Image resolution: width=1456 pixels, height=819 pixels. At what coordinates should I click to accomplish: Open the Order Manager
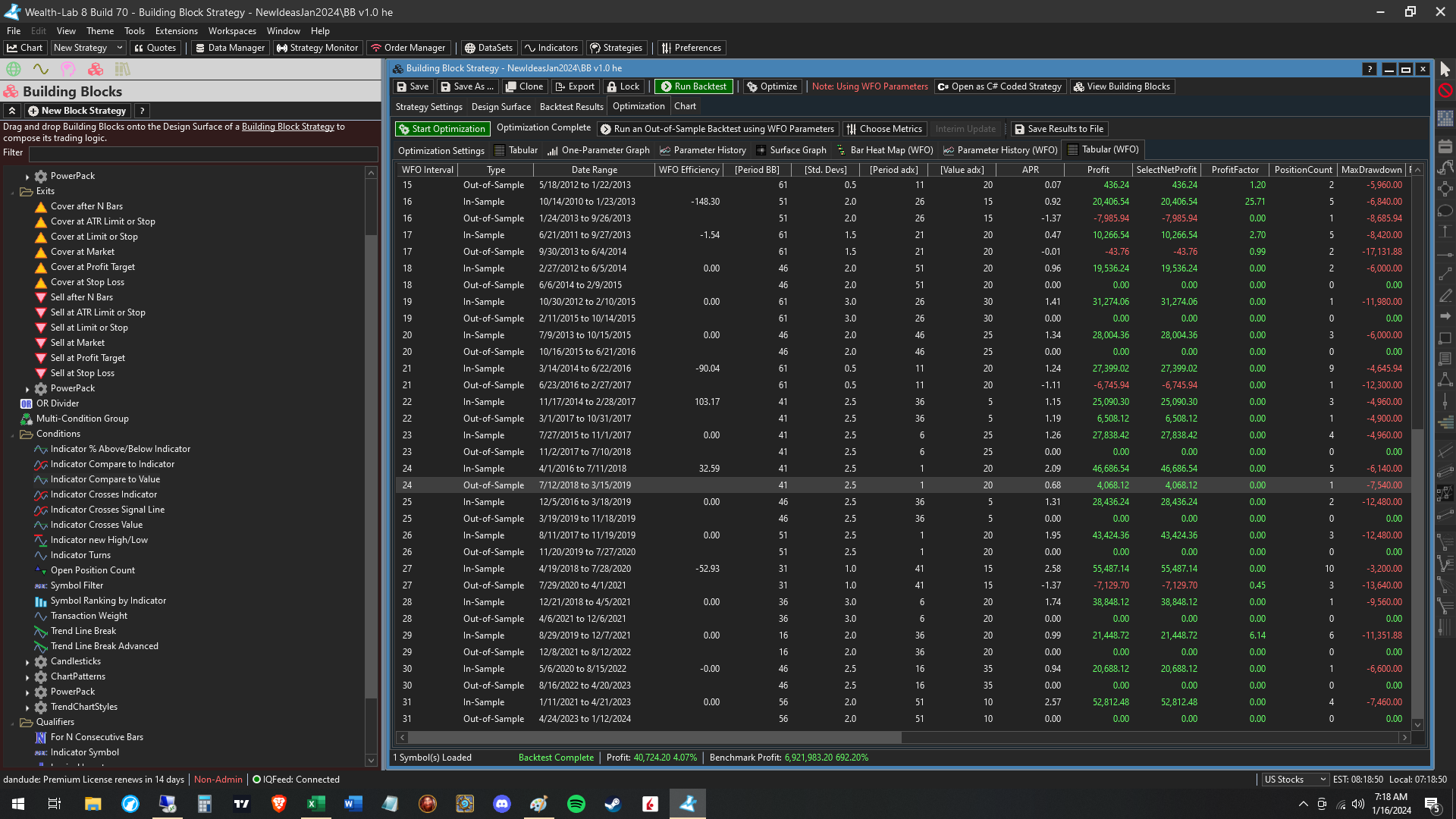[x=408, y=48]
